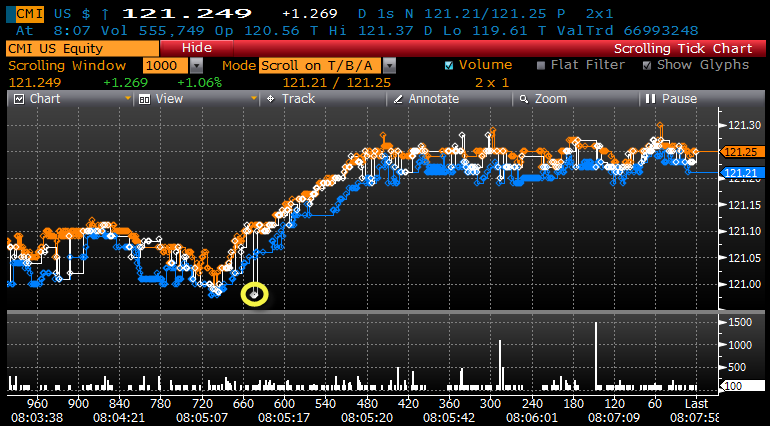
Task: Pause the scrolling tick chart
Action: pyautogui.click(x=679, y=99)
